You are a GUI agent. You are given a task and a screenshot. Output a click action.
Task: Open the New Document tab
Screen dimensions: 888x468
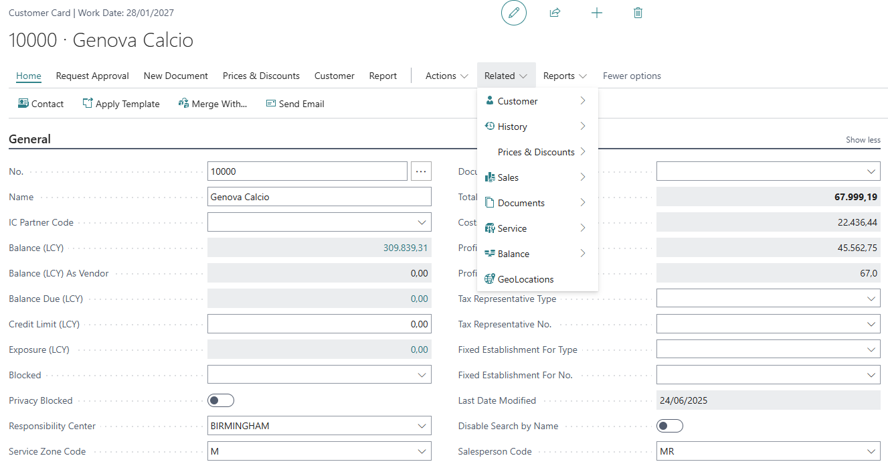pyautogui.click(x=176, y=76)
